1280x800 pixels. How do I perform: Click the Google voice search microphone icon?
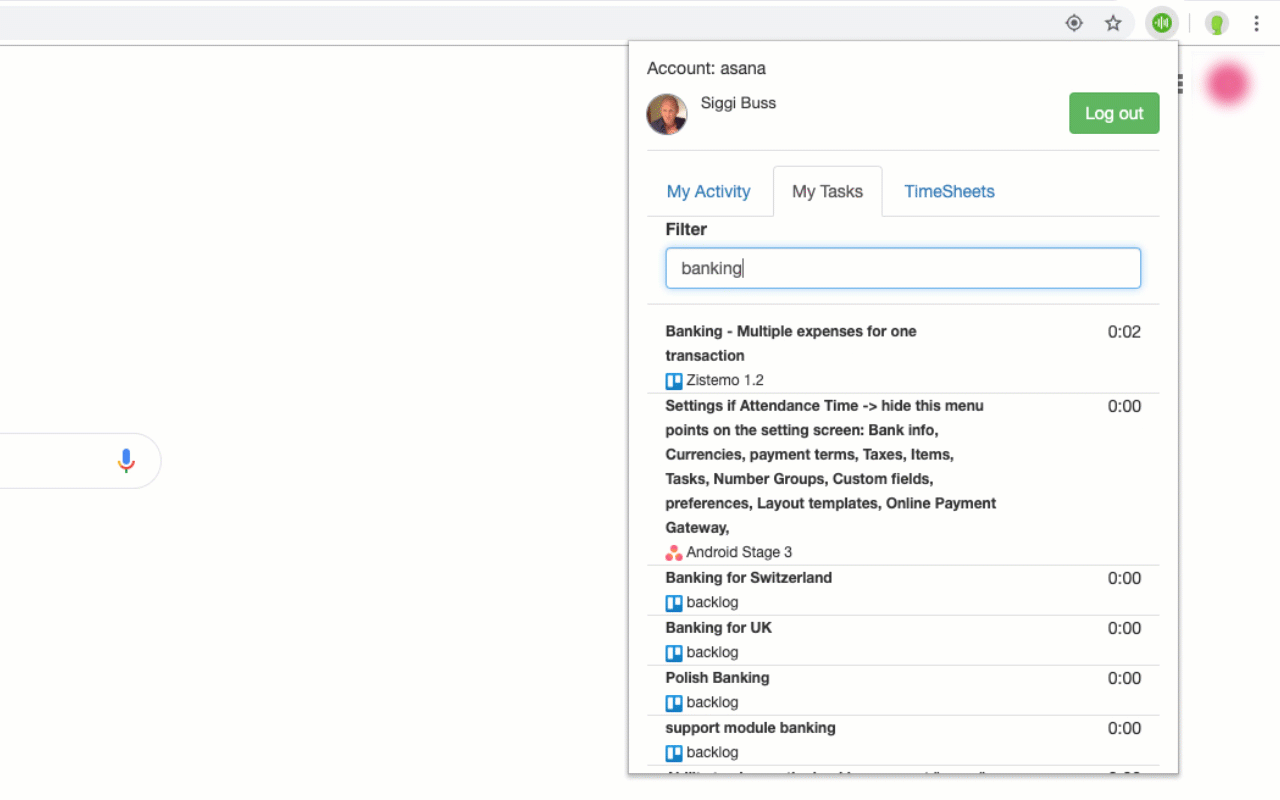pos(125,460)
